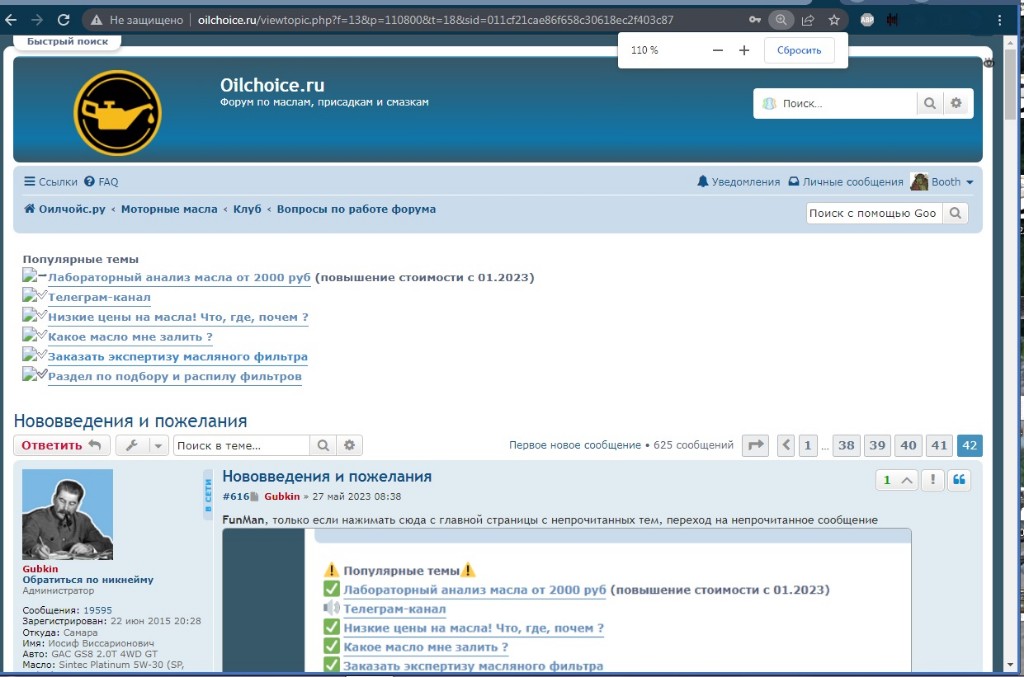Open Лабораторный анализ масла от 2000 руб top link
The image size is (1024, 677).
[x=179, y=277]
